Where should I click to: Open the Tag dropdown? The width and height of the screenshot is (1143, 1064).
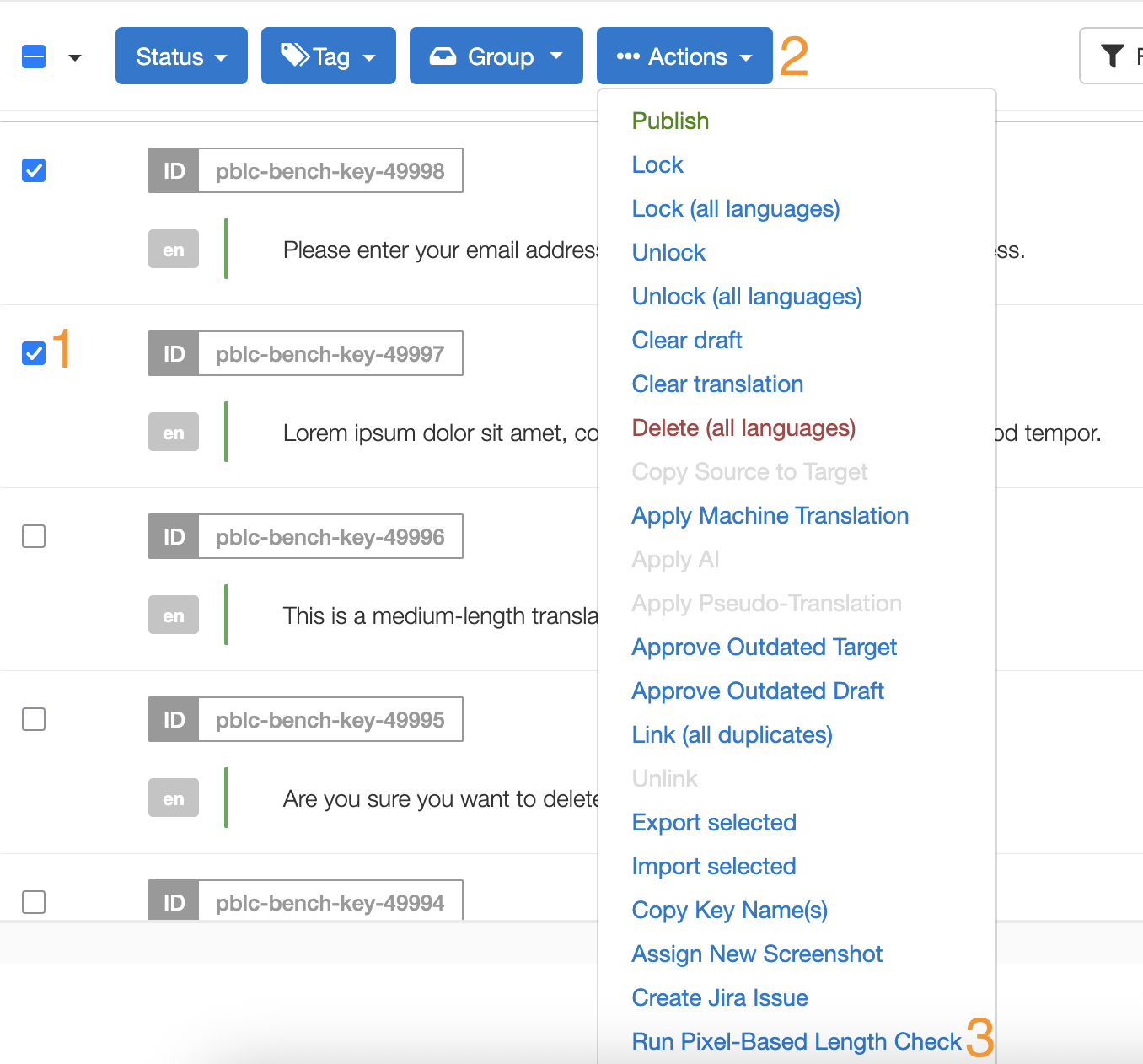click(x=329, y=56)
